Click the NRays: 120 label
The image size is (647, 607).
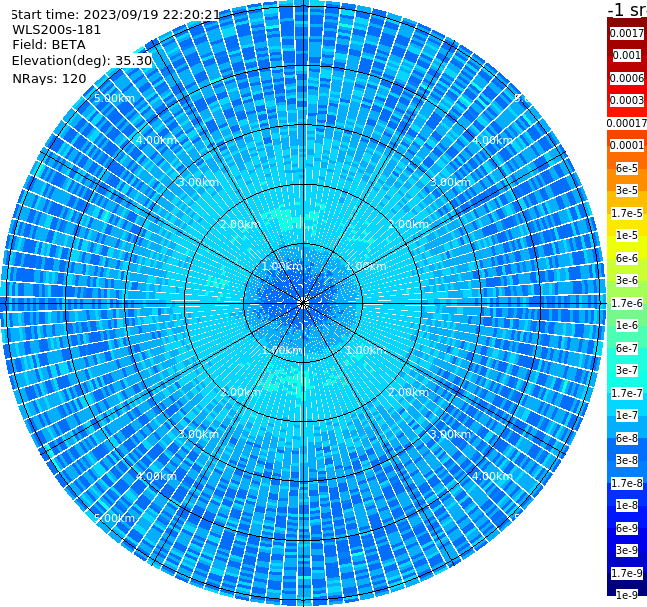coord(49,78)
